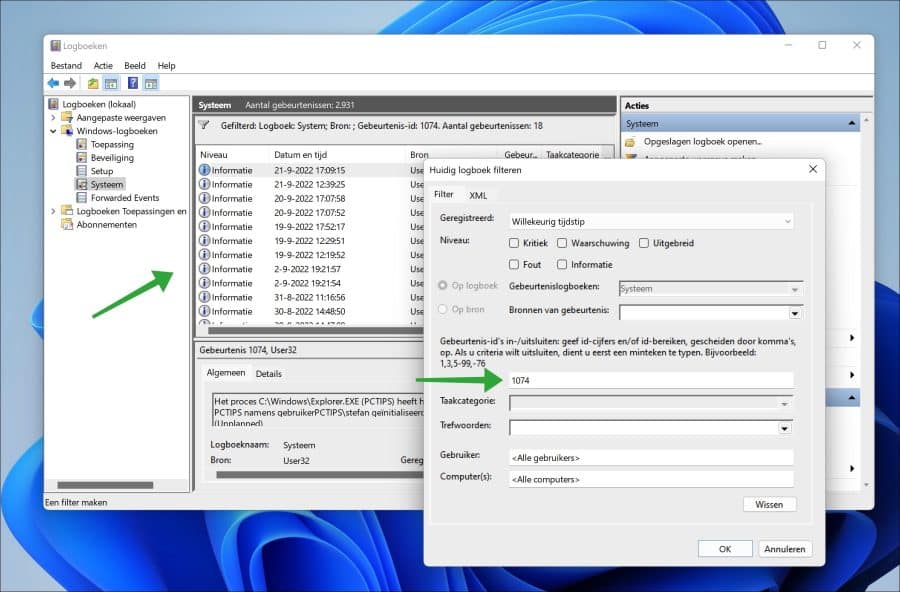The width and height of the screenshot is (900, 592).
Task: Select event row dated 2-9-2022 19:21:57
Action: (311, 269)
